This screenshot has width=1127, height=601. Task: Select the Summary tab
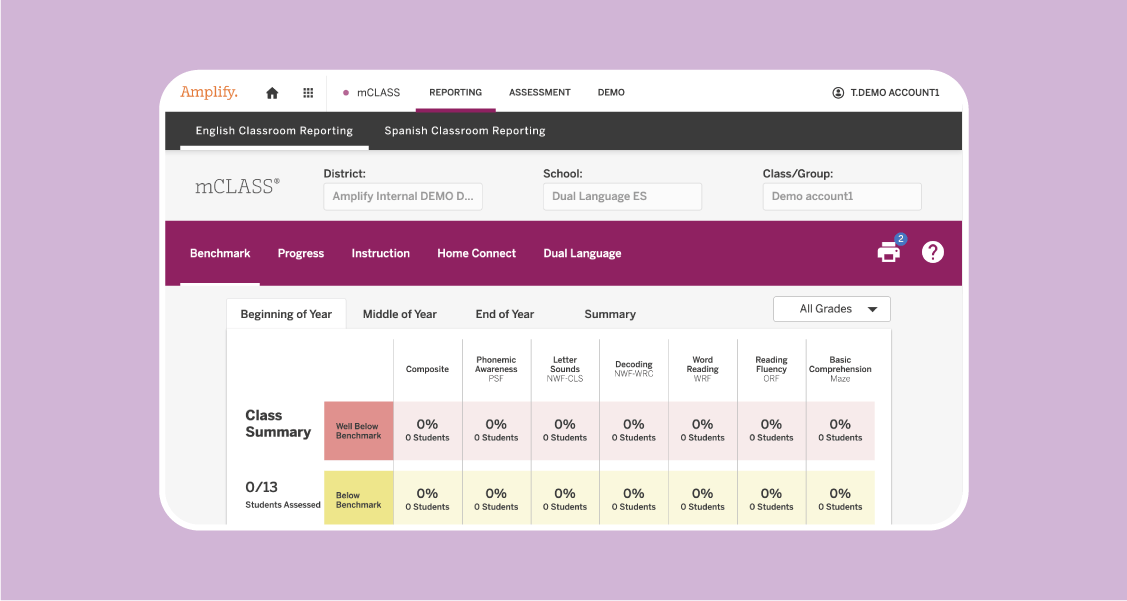pos(610,314)
